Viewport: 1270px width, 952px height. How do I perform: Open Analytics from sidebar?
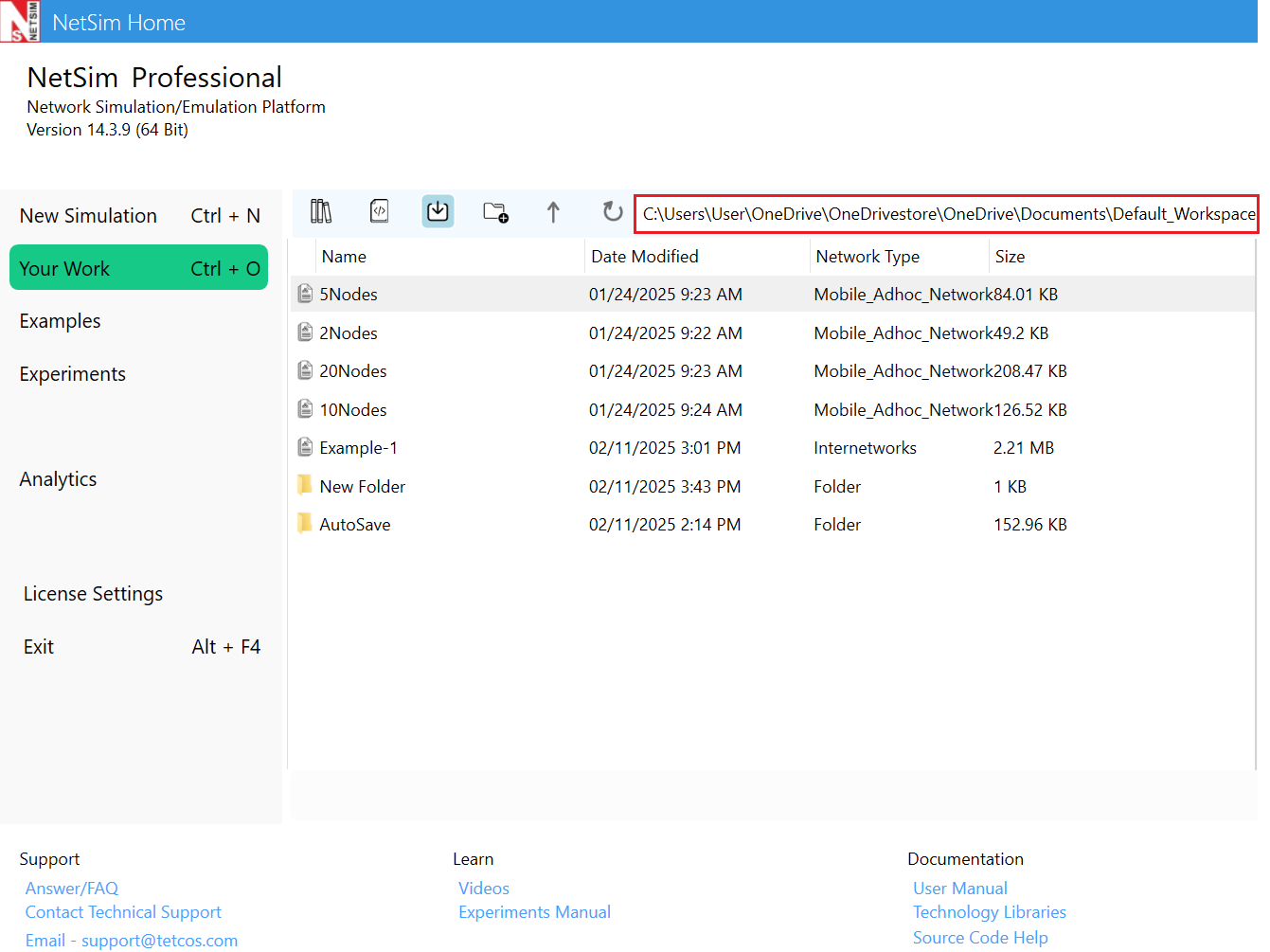click(x=58, y=479)
